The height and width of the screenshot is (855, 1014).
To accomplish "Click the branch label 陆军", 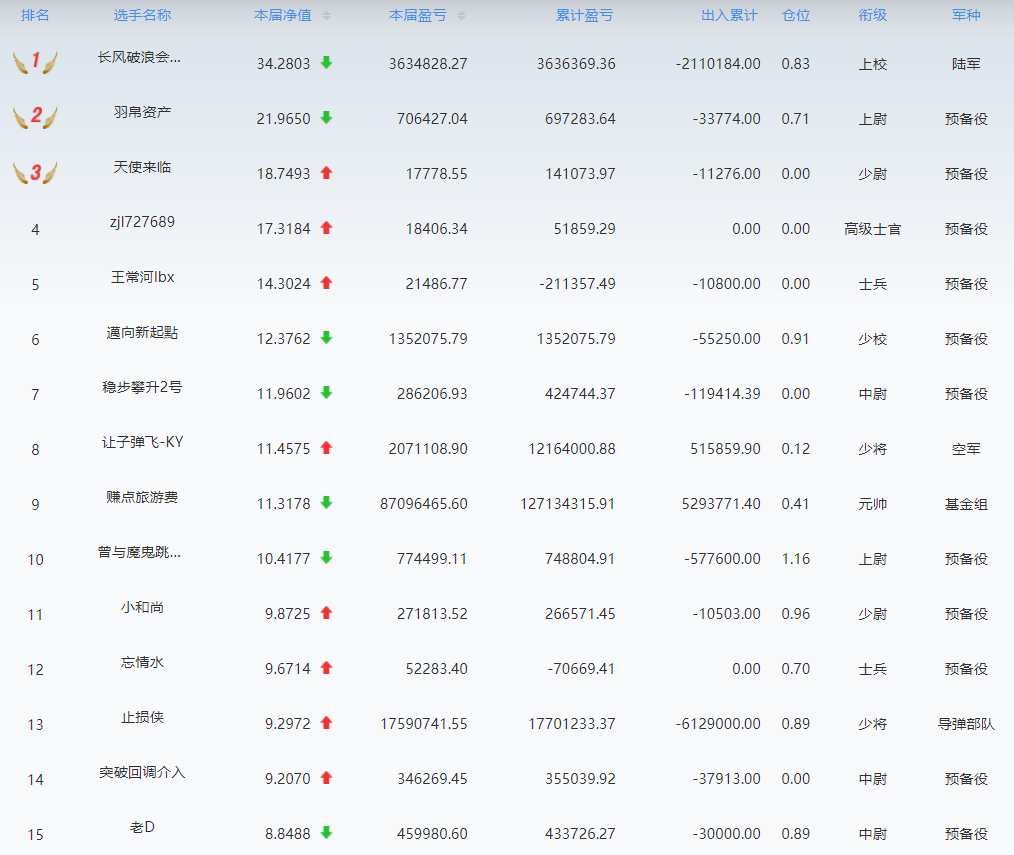I will pos(966,64).
